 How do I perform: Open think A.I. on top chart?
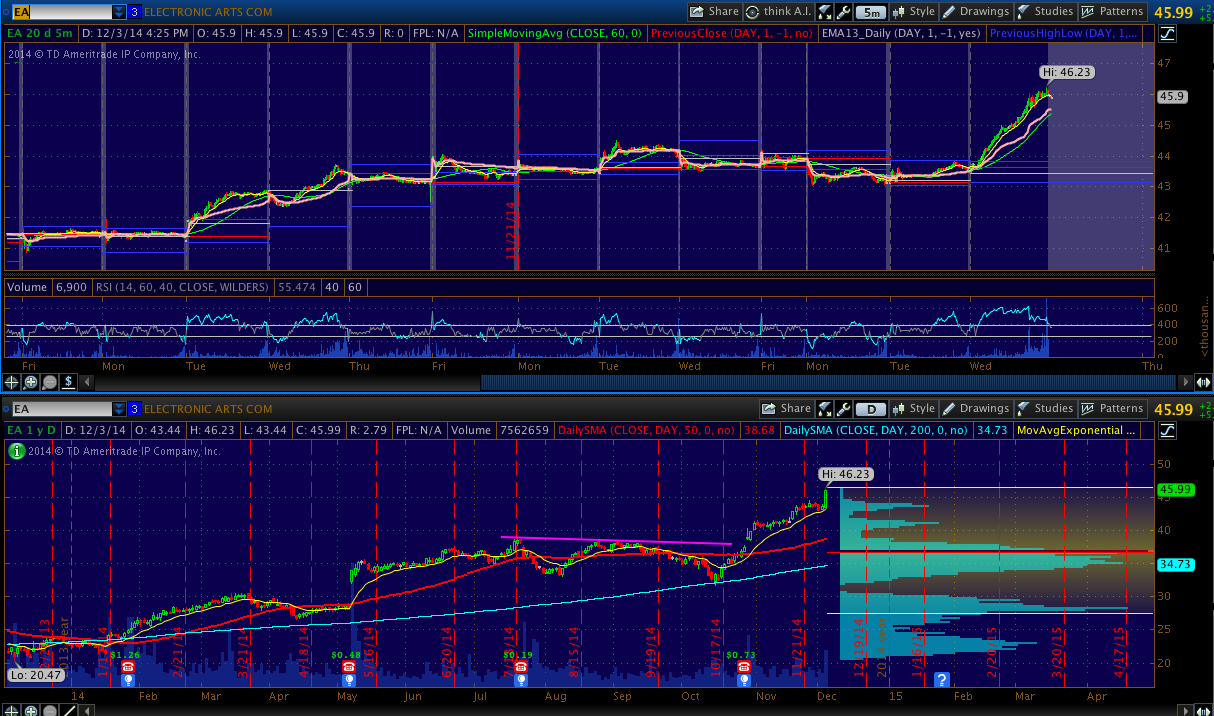780,12
